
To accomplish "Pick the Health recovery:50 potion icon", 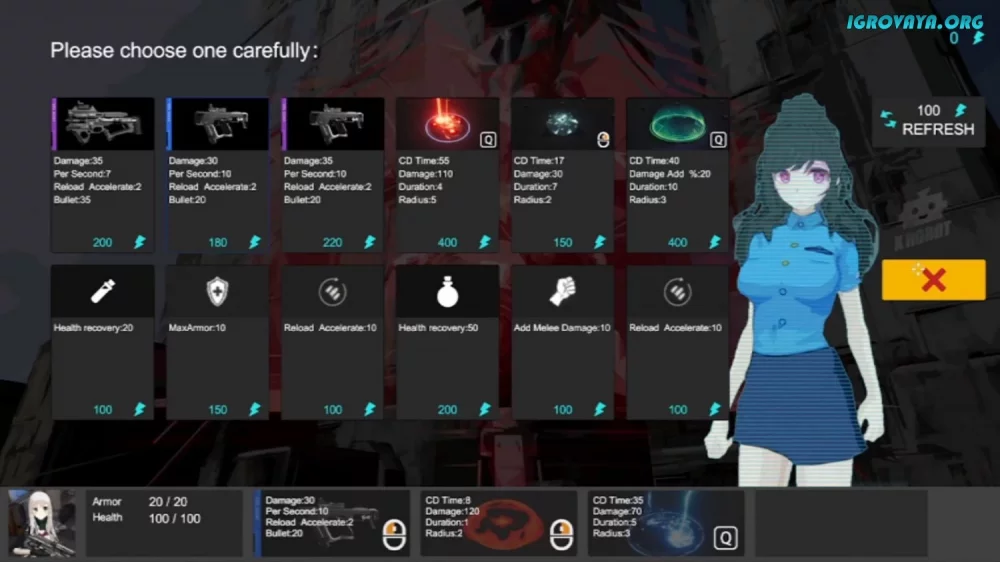I will pyautogui.click(x=447, y=291).
